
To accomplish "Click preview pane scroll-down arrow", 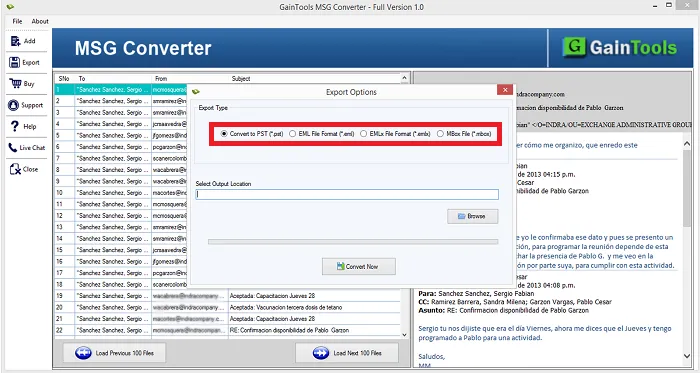I will (x=687, y=356).
